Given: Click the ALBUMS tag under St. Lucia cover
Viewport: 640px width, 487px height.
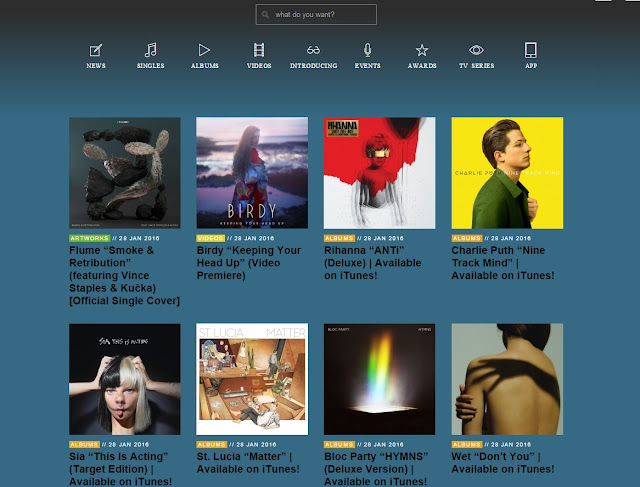Looking at the screenshot, I should [x=212, y=445].
